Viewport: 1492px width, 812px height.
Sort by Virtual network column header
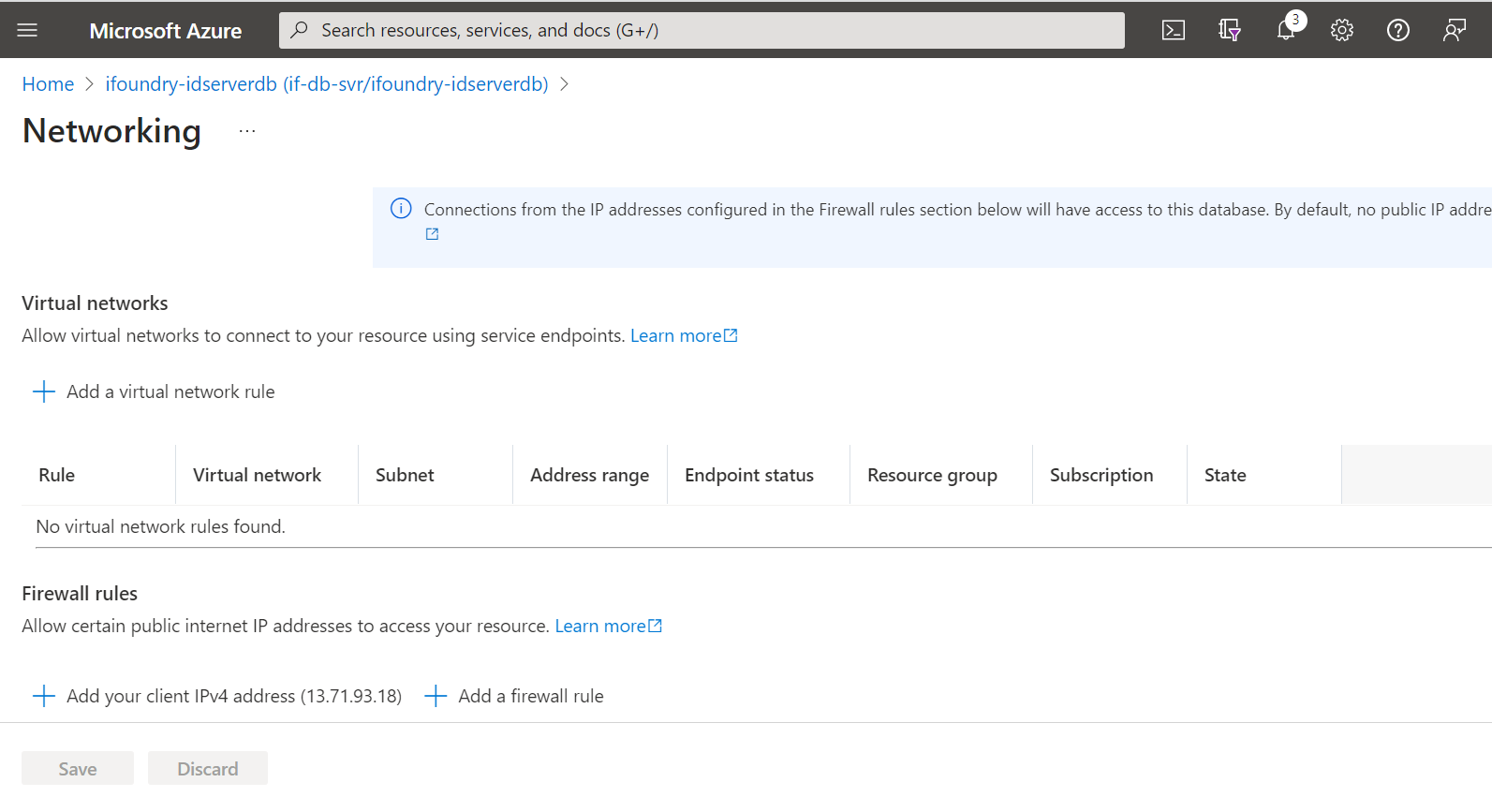(267, 475)
